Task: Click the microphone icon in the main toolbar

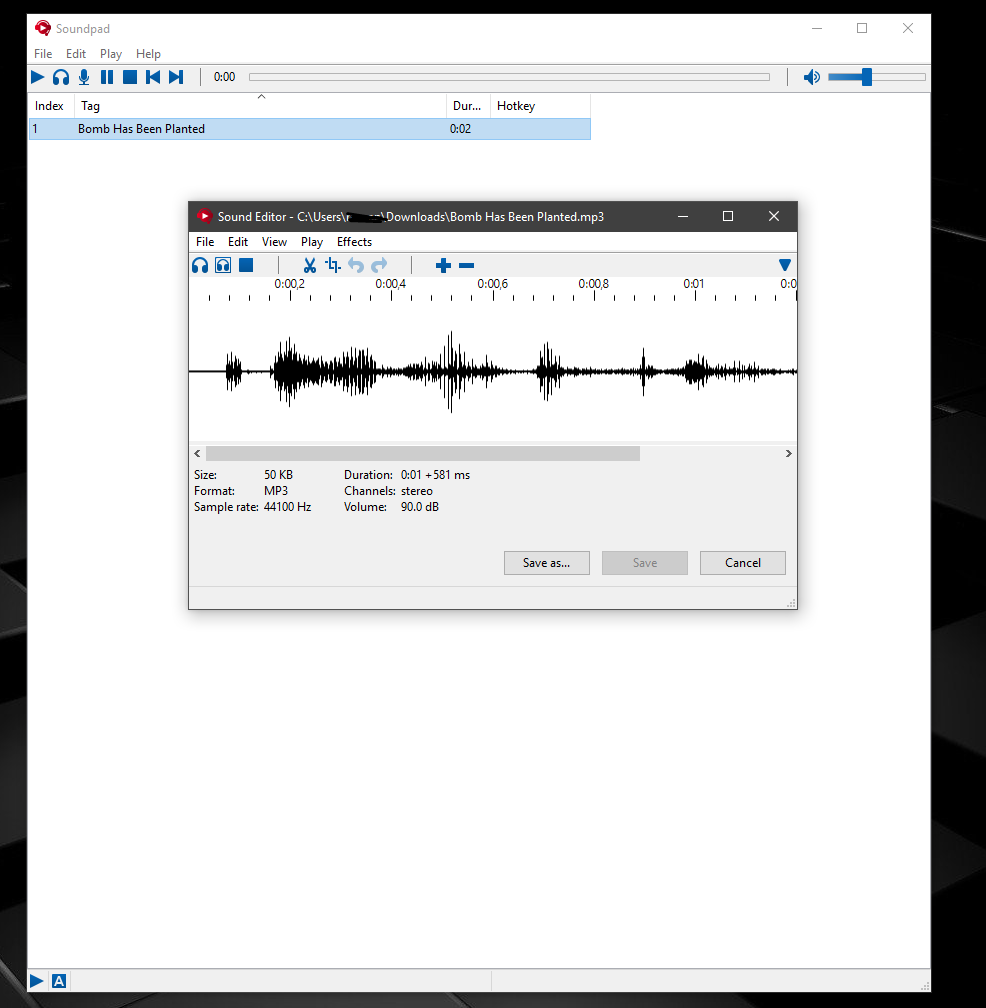Action: coord(84,77)
